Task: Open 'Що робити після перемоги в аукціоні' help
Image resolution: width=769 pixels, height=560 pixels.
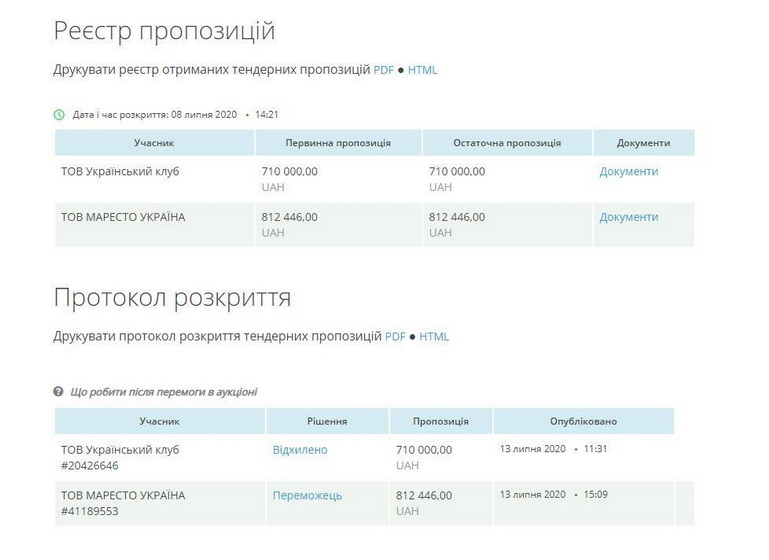Action: pos(163,392)
